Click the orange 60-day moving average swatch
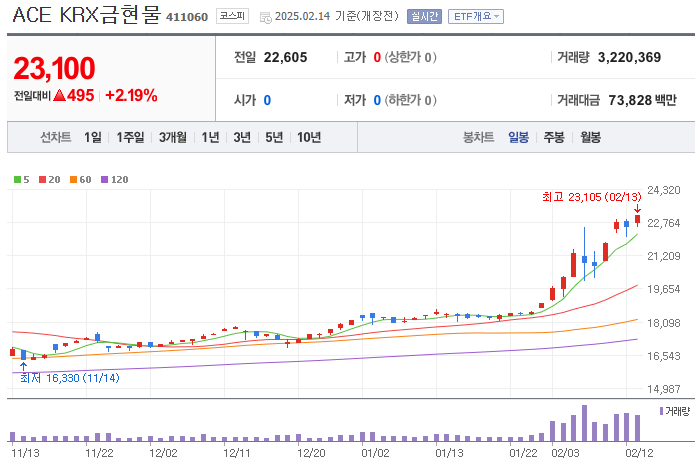The image size is (695, 464). pyautogui.click(x=74, y=179)
